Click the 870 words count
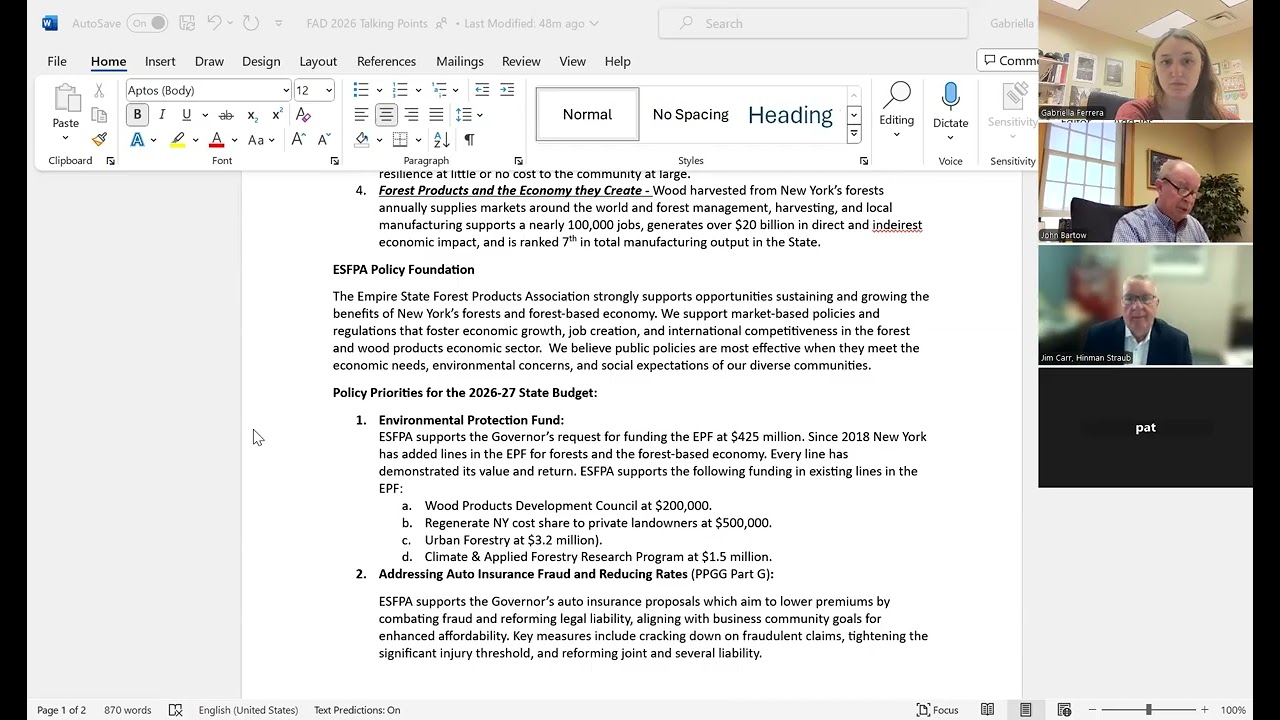The width and height of the screenshot is (1280, 720). tap(128, 710)
